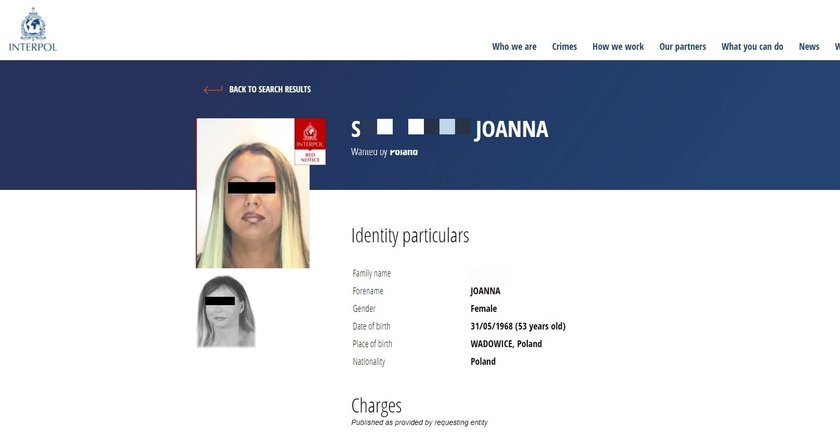Click the Nationality value Poland
Image resolution: width=840 pixels, height=440 pixels.
click(x=483, y=361)
